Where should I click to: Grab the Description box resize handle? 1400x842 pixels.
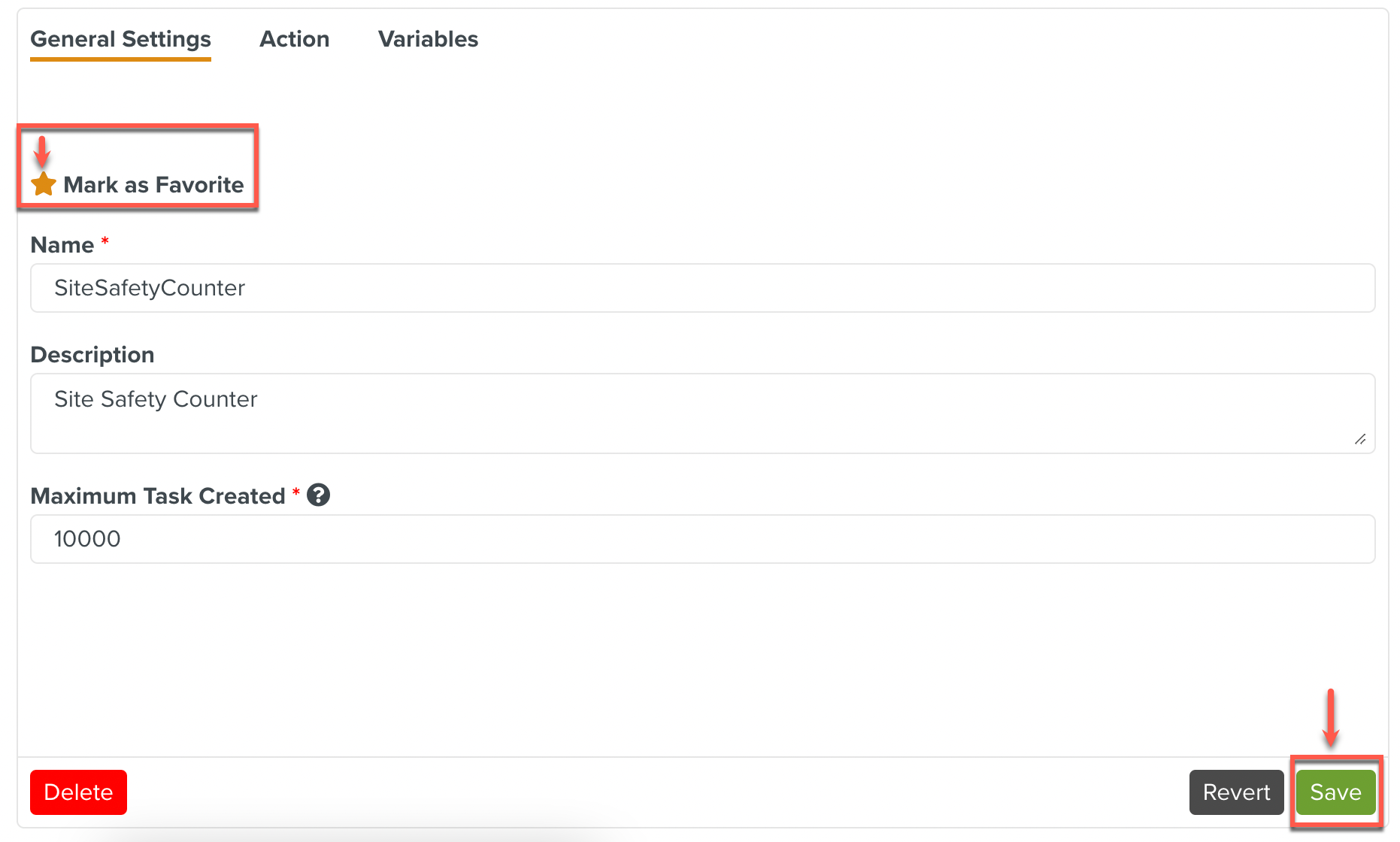coord(1360,439)
